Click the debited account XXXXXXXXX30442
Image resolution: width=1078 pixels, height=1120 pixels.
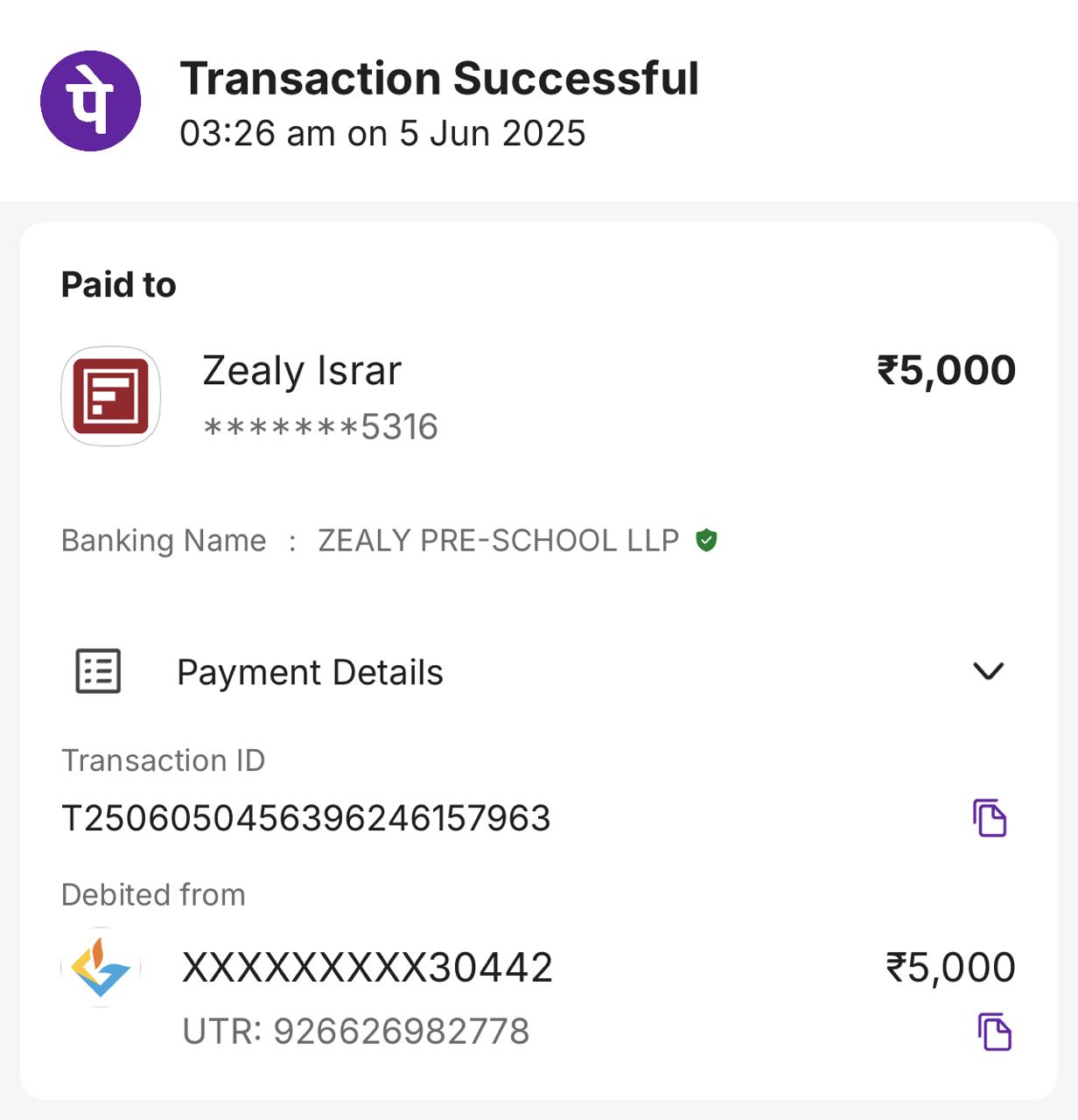coord(367,968)
